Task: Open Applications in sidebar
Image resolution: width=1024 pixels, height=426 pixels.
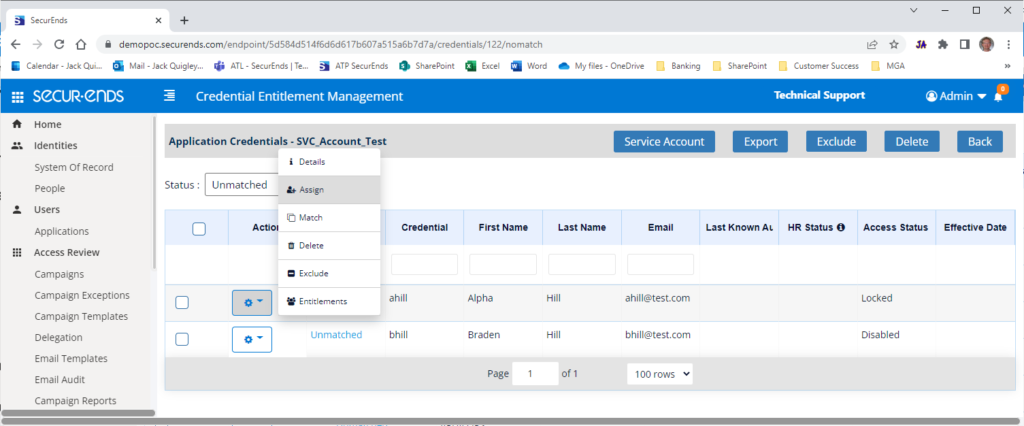Action: [61, 231]
